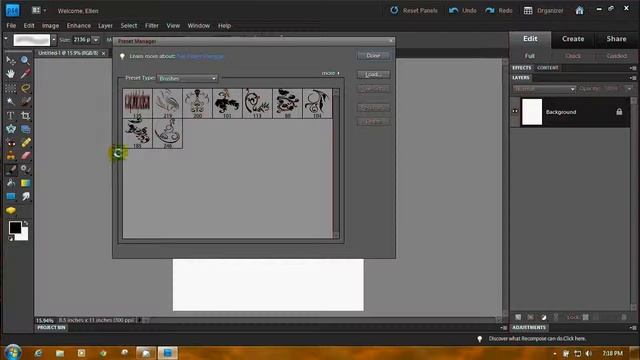Select the Blur/Smudge tool
The height and width of the screenshot is (360, 640).
click(x=25, y=196)
